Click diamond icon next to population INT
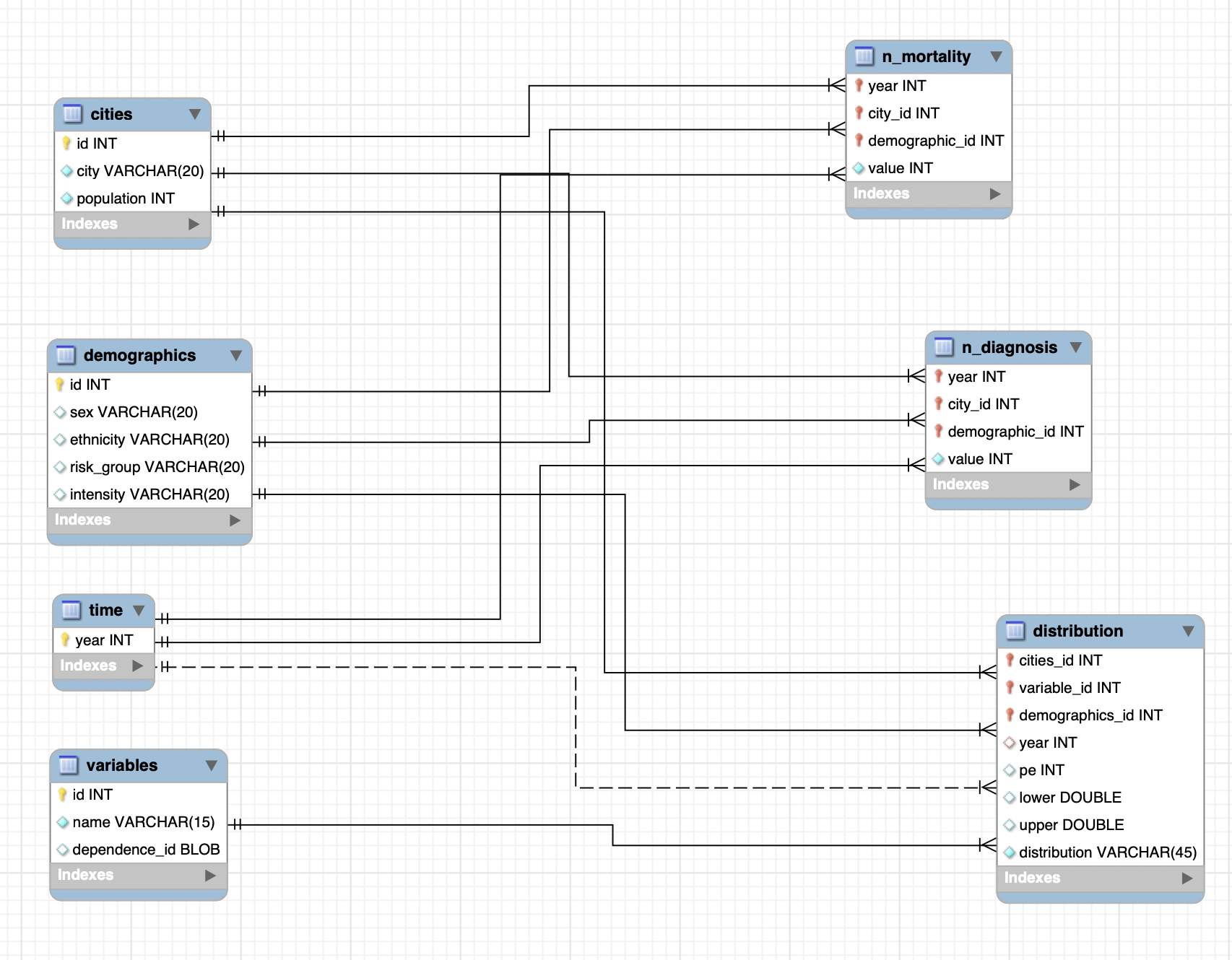The height and width of the screenshot is (960, 1232). pos(67,198)
